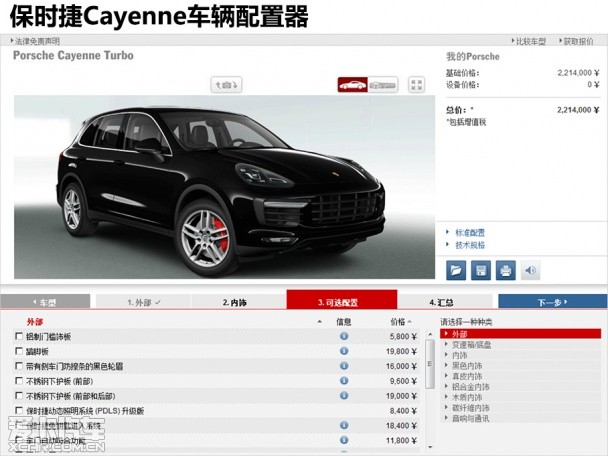Check 不锈钢下护板 (前部) option
This screenshot has height=456, width=608.
(19, 381)
